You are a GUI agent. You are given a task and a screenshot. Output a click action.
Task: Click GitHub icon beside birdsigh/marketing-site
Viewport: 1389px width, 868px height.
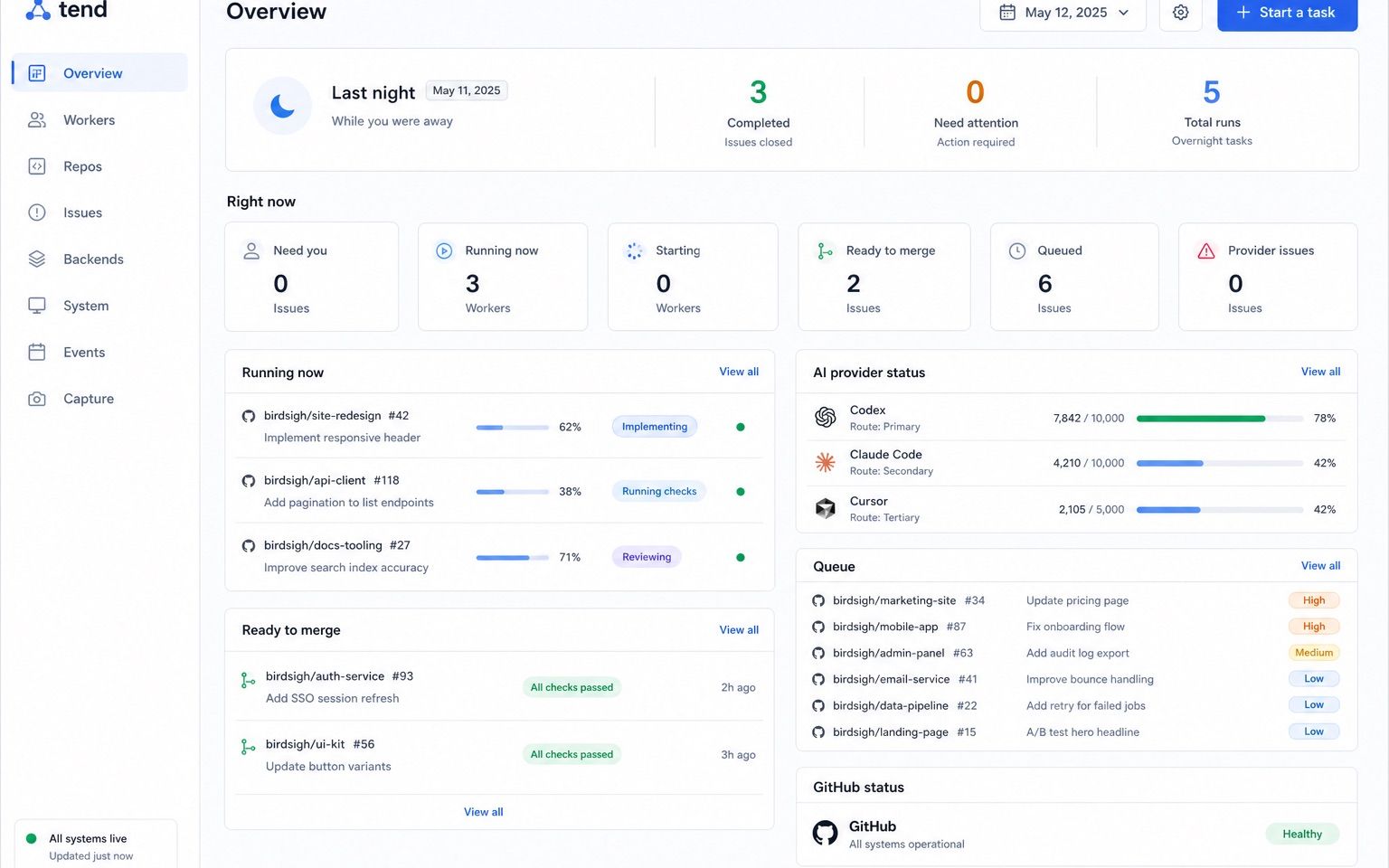click(818, 600)
